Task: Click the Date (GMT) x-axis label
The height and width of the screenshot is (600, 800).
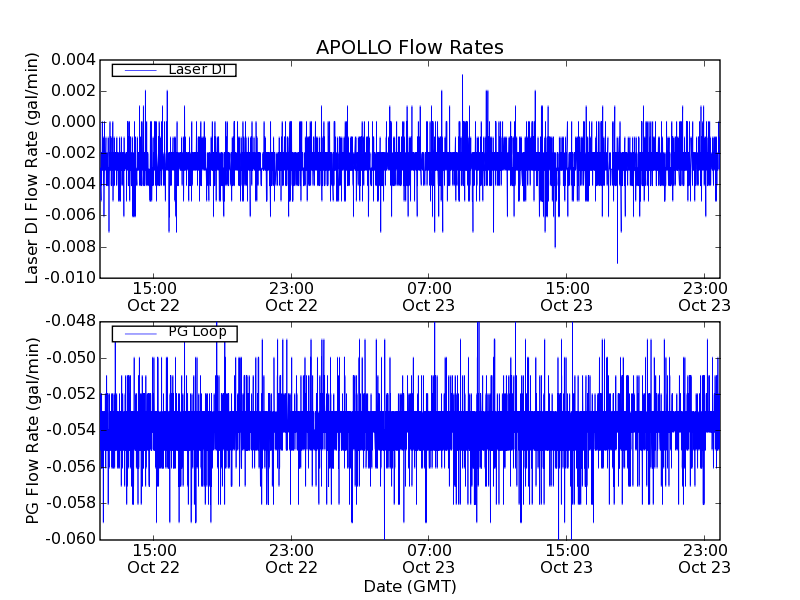Action: (x=409, y=586)
